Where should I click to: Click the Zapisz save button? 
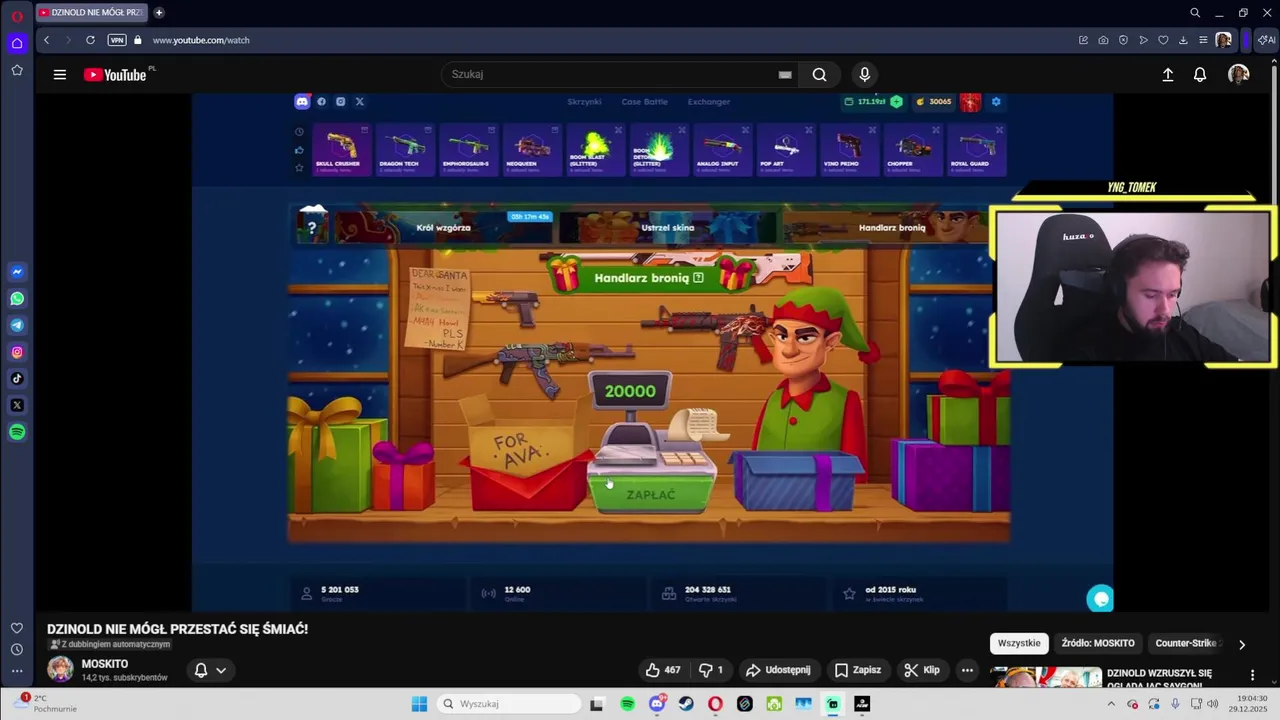pos(858,670)
